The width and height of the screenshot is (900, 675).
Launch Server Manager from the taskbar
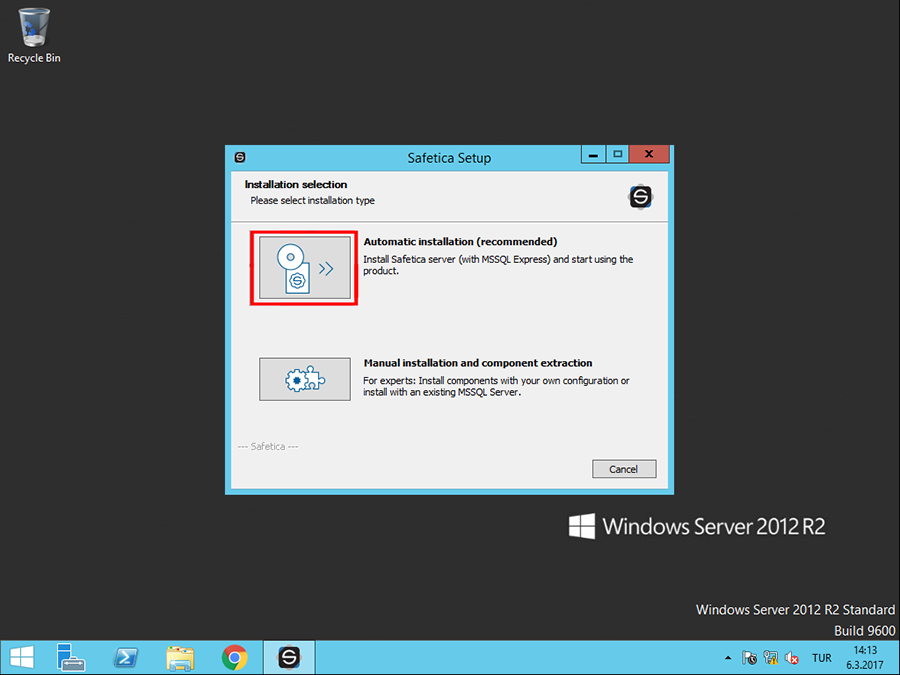[x=71, y=658]
